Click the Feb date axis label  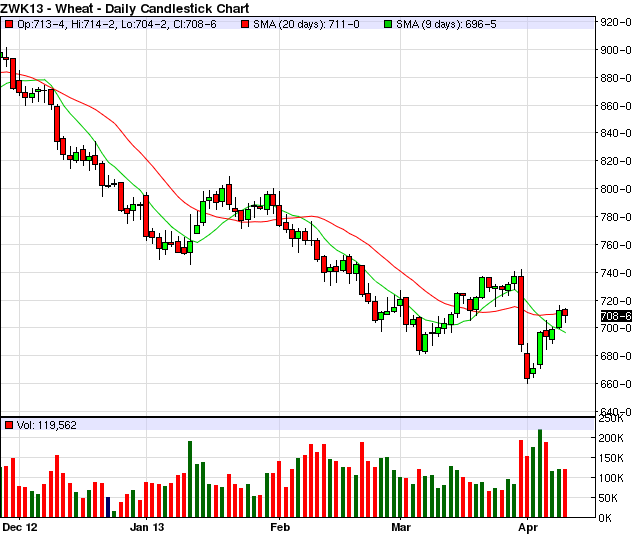click(280, 527)
